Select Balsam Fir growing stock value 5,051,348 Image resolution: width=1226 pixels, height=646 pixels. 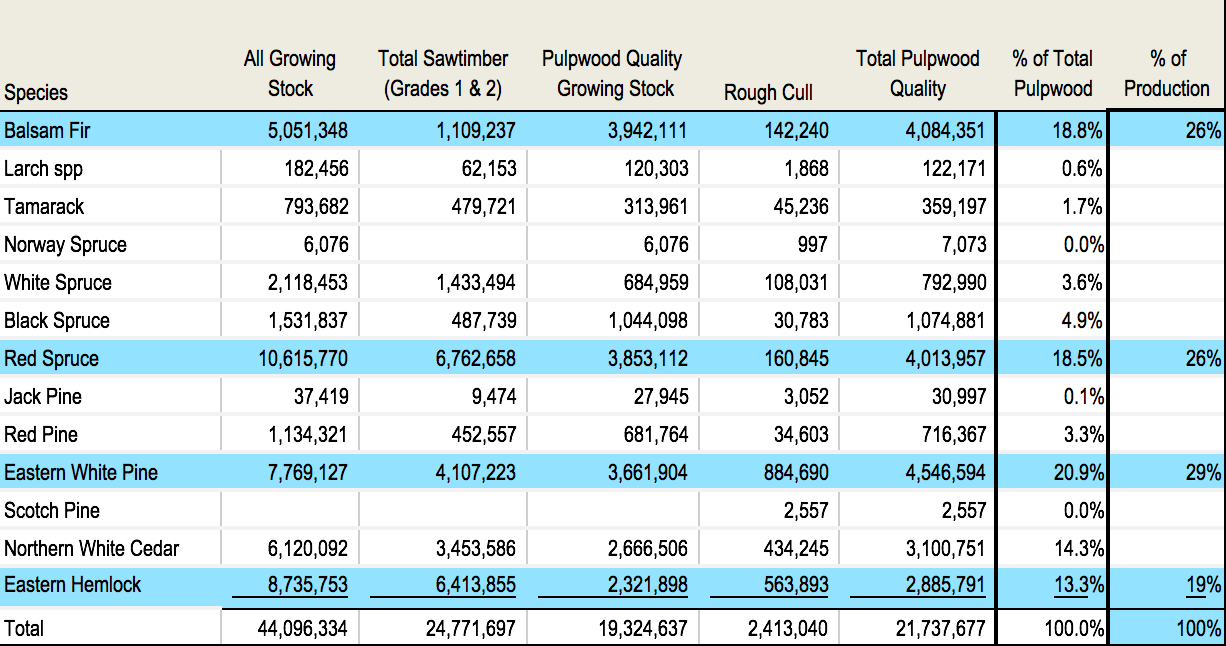[308, 130]
